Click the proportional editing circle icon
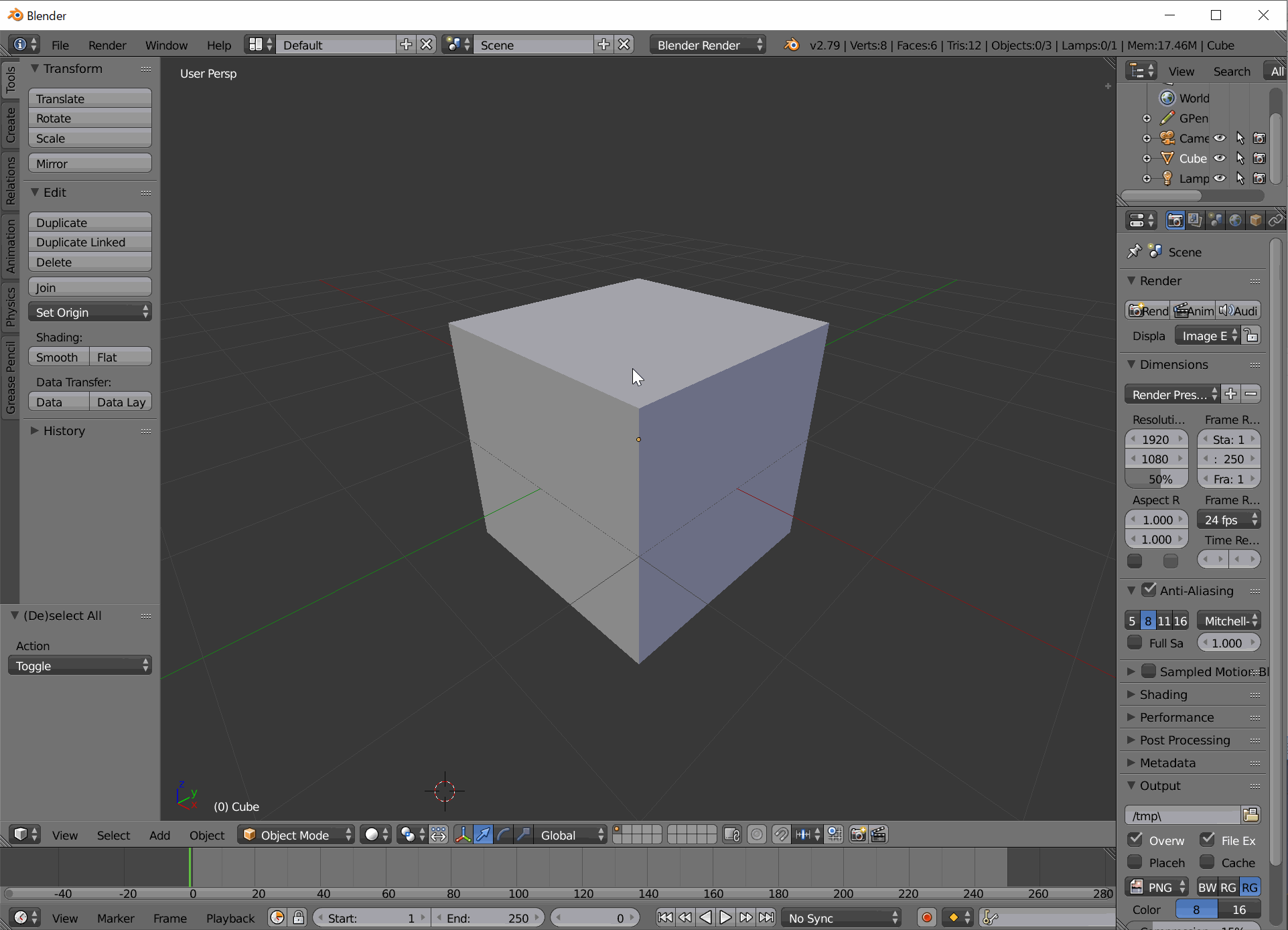The width and height of the screenshot is (1288, 930). click(757, 835)
